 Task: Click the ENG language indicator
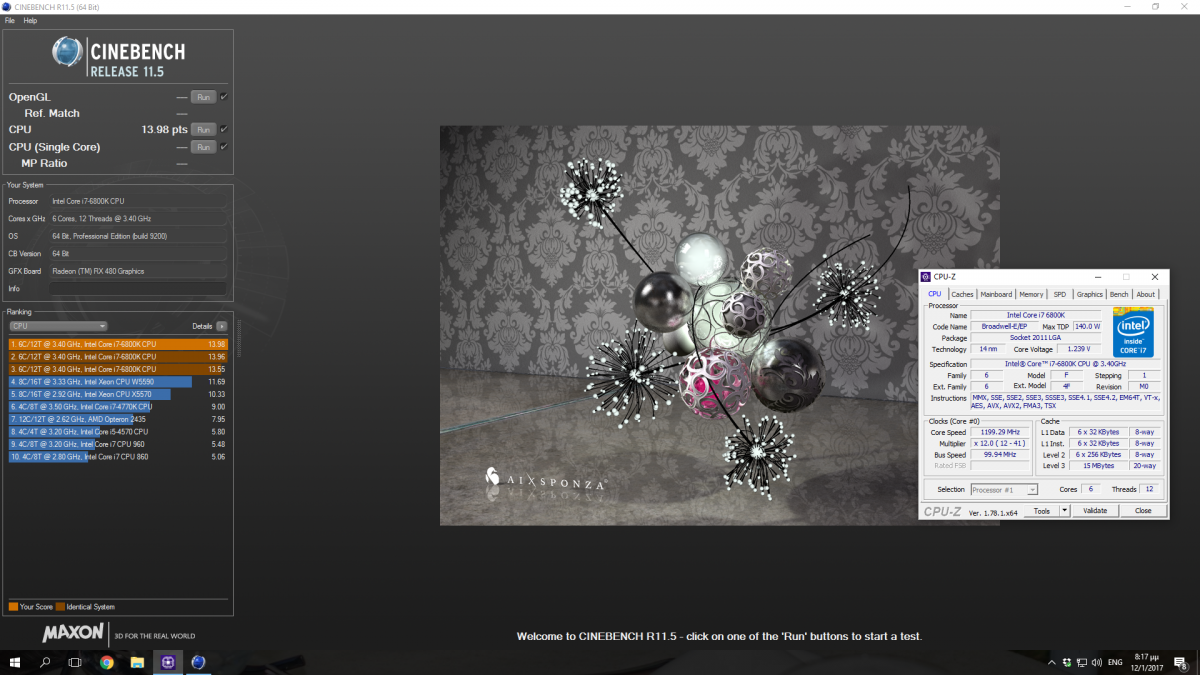[x=1114, y=662]
